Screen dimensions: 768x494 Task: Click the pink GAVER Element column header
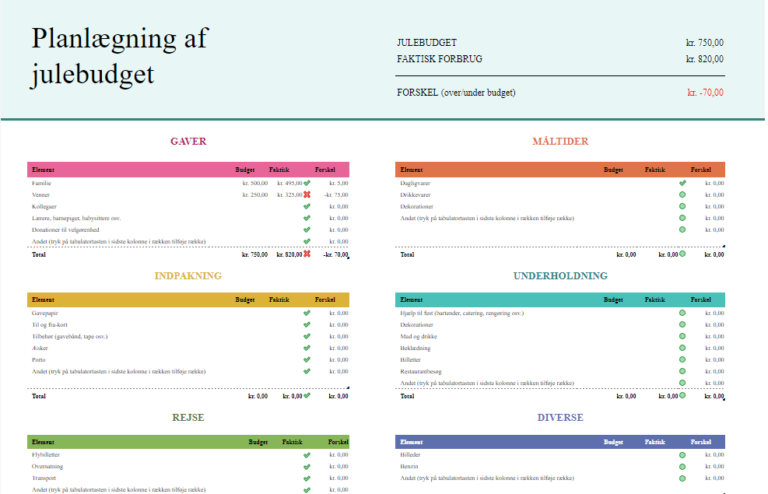tap(43, 168)
